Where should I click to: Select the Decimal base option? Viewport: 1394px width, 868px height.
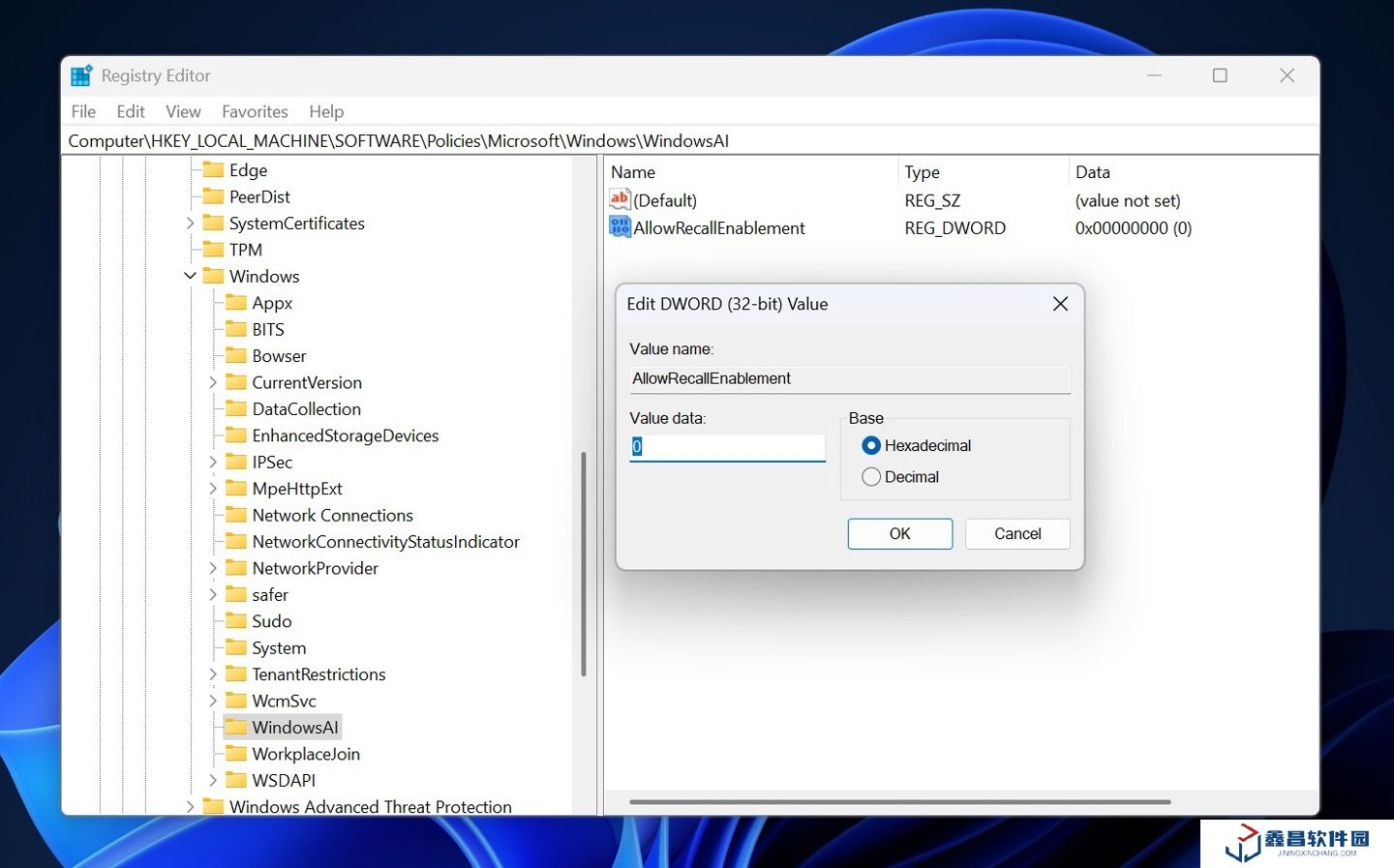coord(871,477)
